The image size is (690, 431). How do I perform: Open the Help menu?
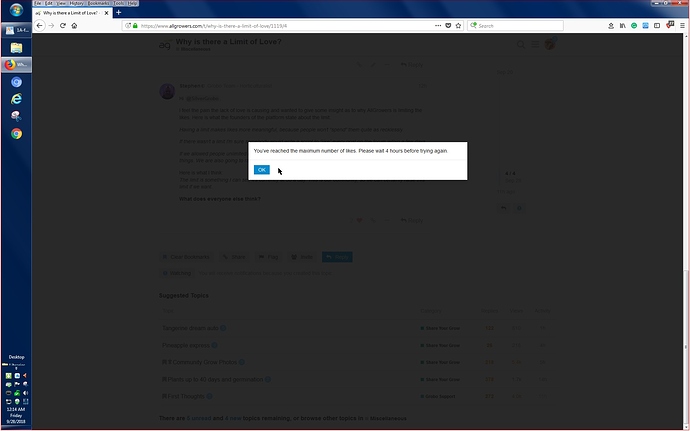tap(132, 3)
